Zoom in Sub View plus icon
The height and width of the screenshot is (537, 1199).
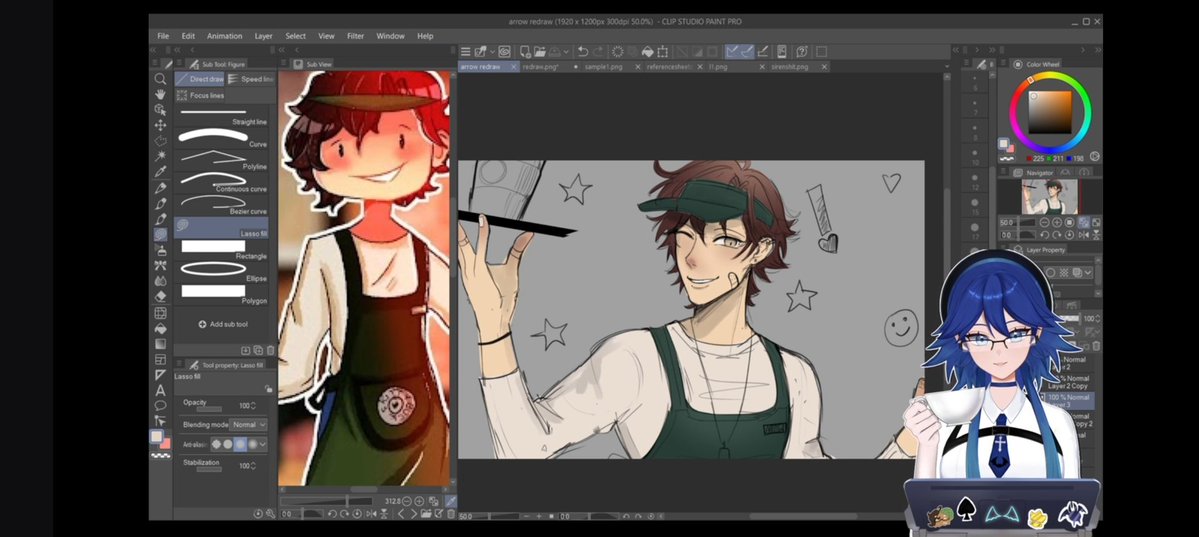coord(419,501)
